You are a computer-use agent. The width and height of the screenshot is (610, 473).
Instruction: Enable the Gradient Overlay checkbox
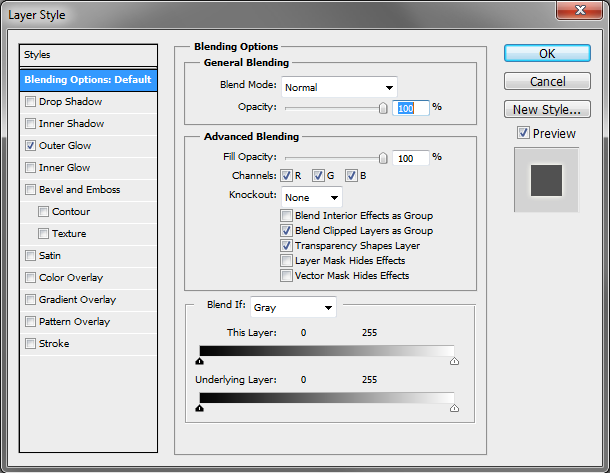30,300
